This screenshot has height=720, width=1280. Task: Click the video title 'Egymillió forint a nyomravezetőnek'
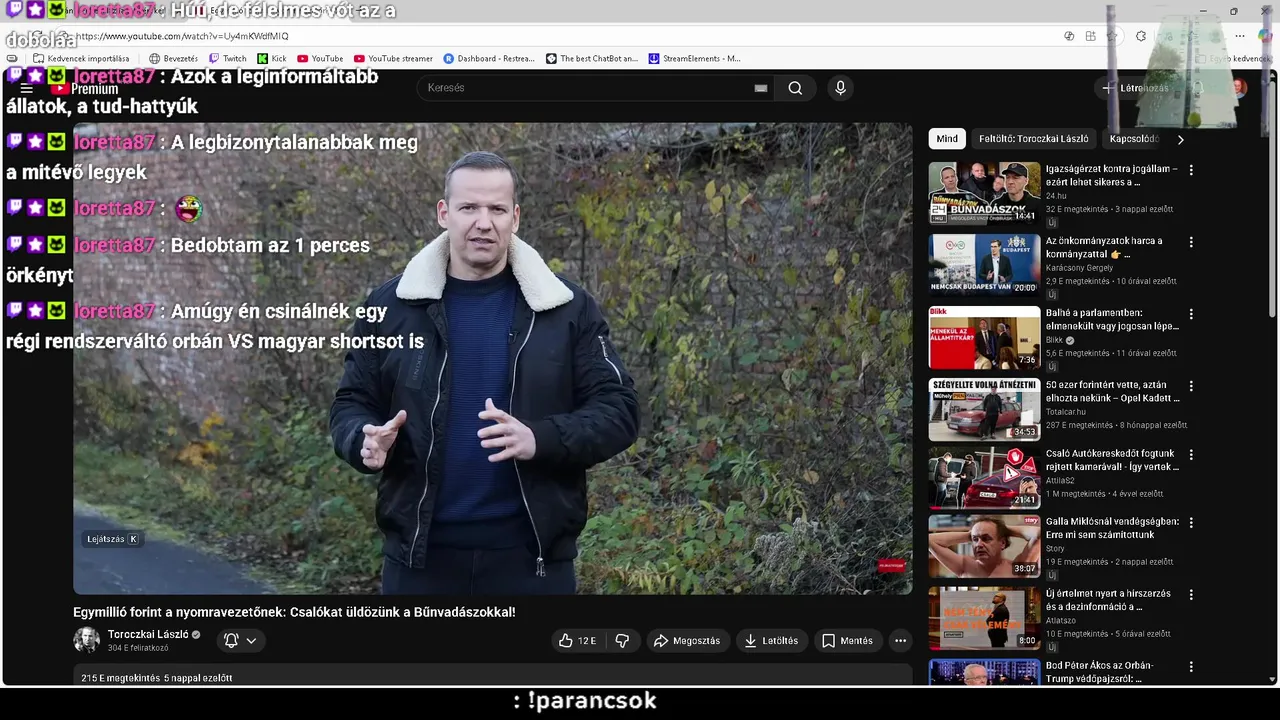tap(294, 612)
